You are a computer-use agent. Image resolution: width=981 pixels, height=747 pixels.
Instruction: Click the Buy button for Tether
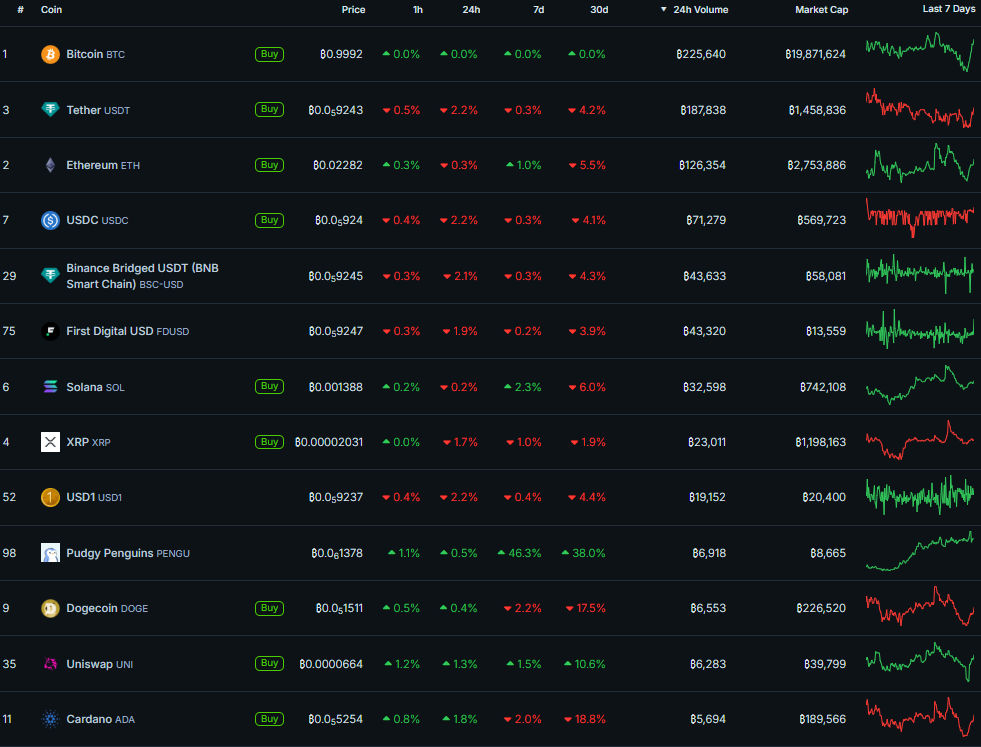coord(270,109)
